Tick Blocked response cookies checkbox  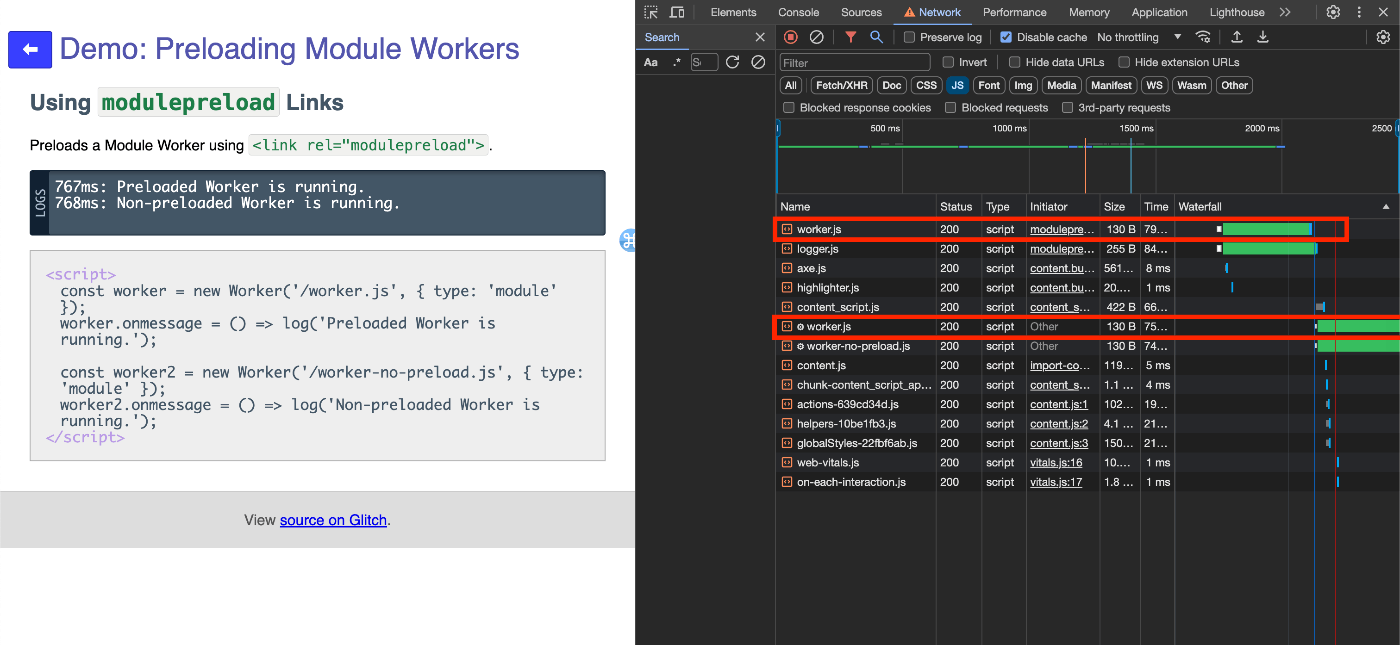point(789,108)
